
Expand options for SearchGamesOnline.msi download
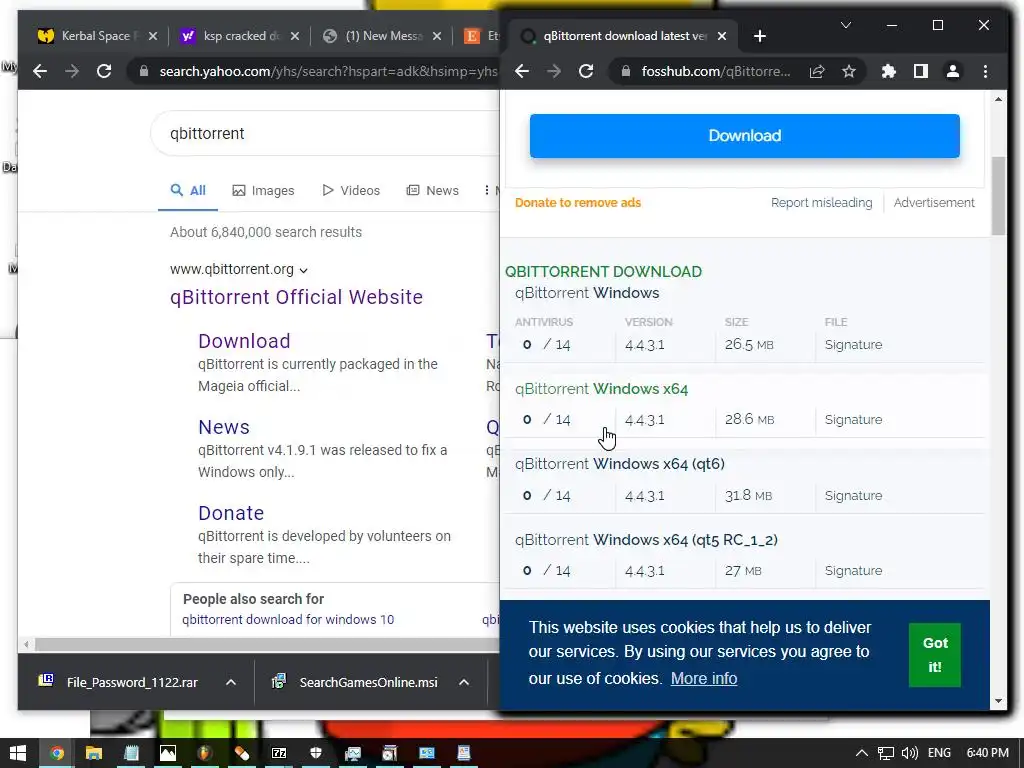[x=464, y=682]
